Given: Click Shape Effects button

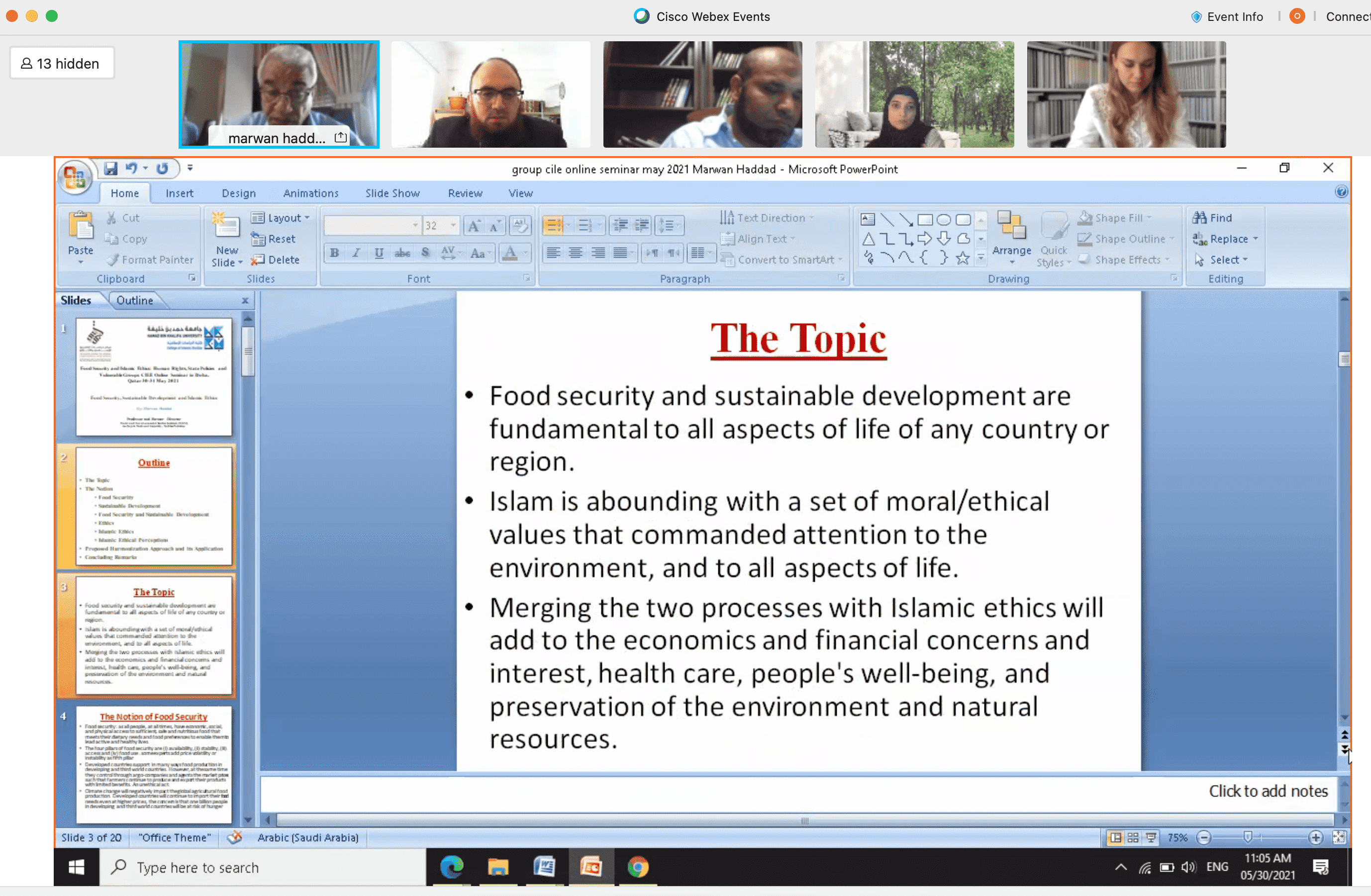Looking at the screenshot, I should point(1124,260).
